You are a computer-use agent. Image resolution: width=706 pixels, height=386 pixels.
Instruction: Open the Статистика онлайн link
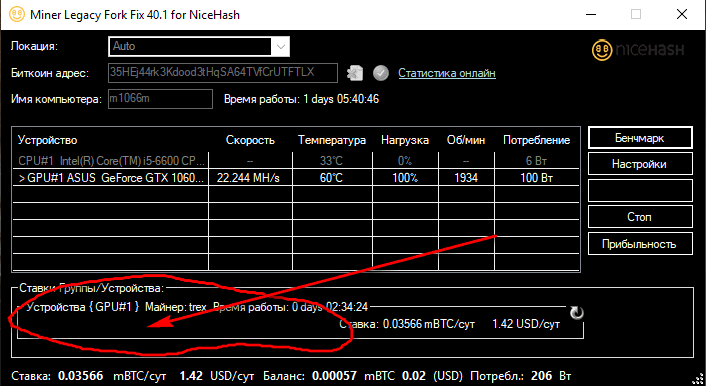(447, 73)
